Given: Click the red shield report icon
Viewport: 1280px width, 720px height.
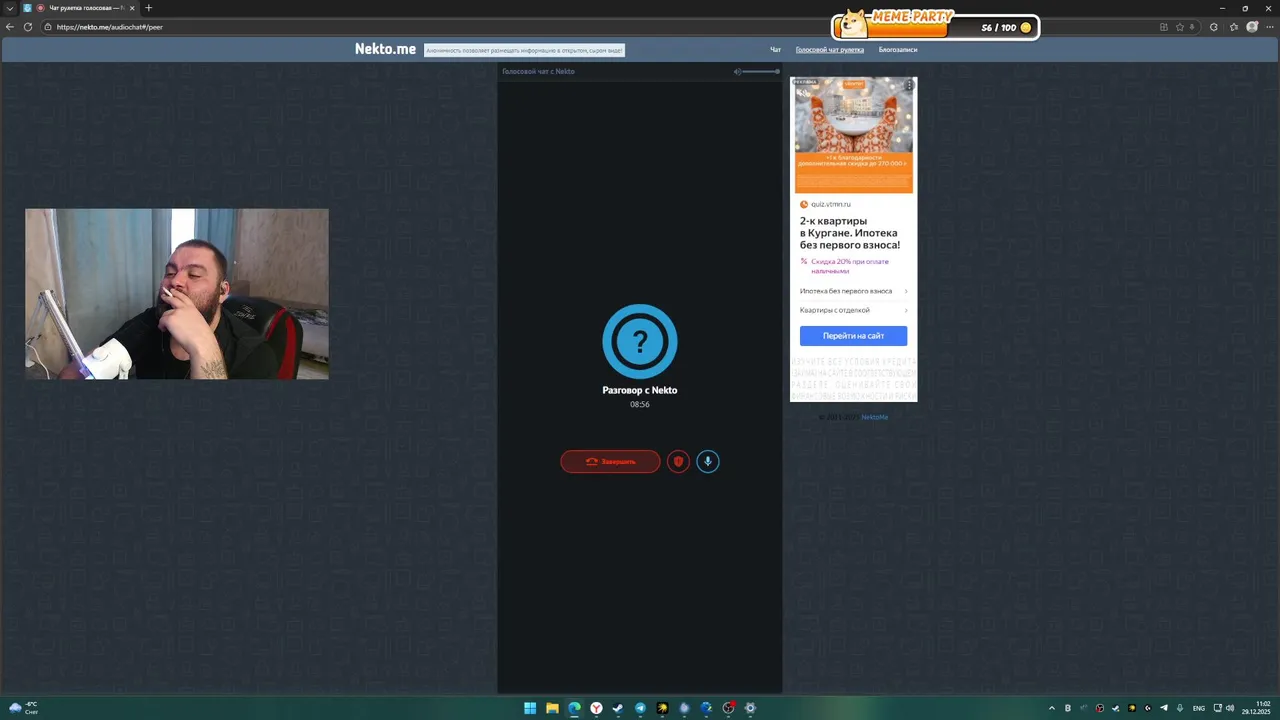Looking at the screenshot, I should click(x=678, y=461).
